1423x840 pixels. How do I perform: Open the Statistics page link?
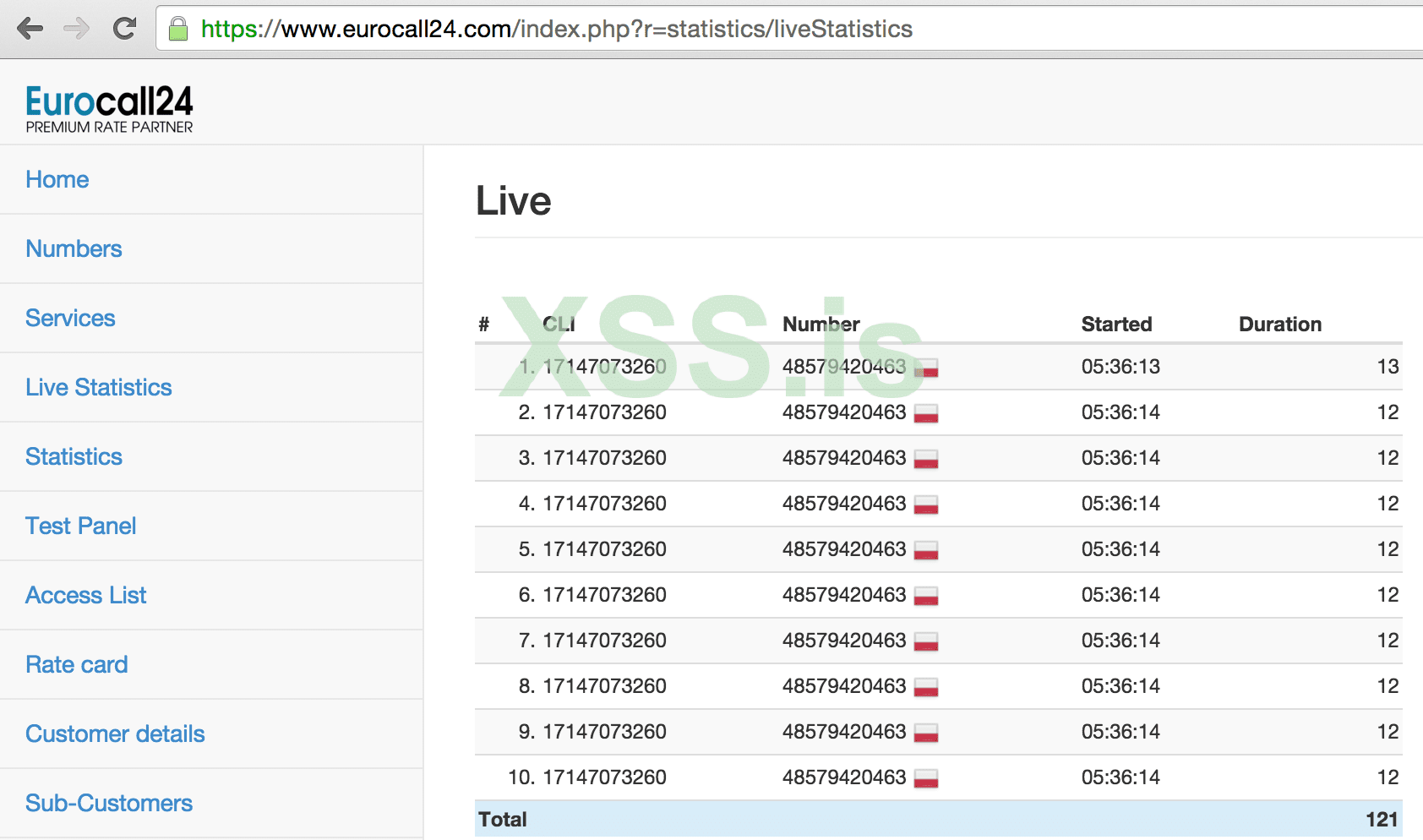pos(74,456)
